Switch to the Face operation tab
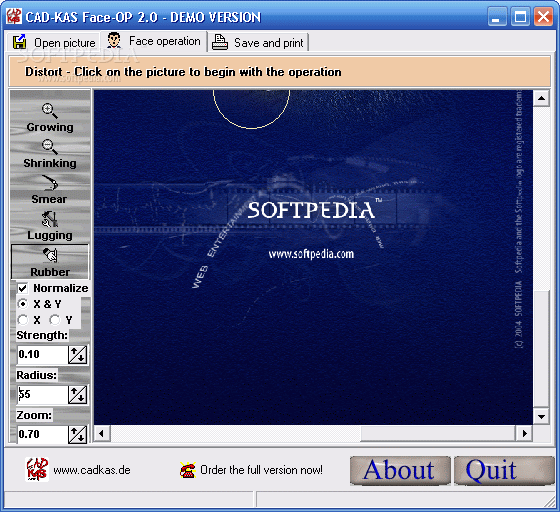 154,41
